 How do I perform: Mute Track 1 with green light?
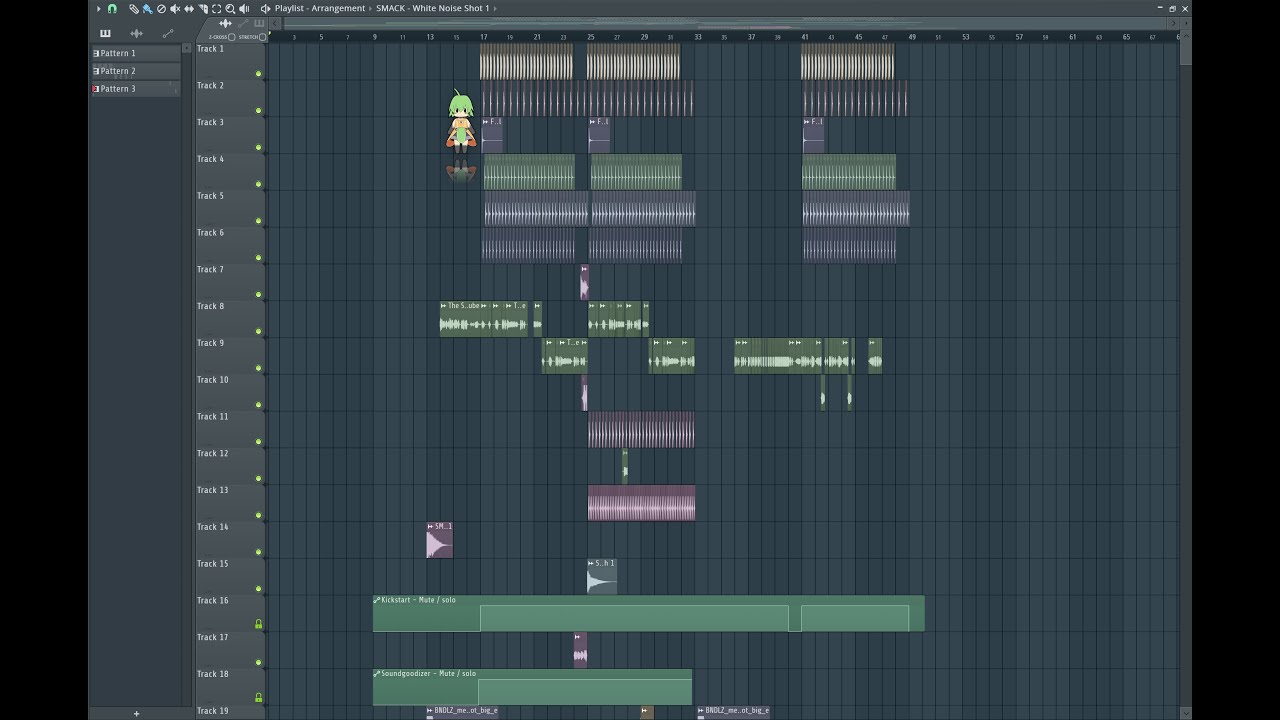[258, 74]
